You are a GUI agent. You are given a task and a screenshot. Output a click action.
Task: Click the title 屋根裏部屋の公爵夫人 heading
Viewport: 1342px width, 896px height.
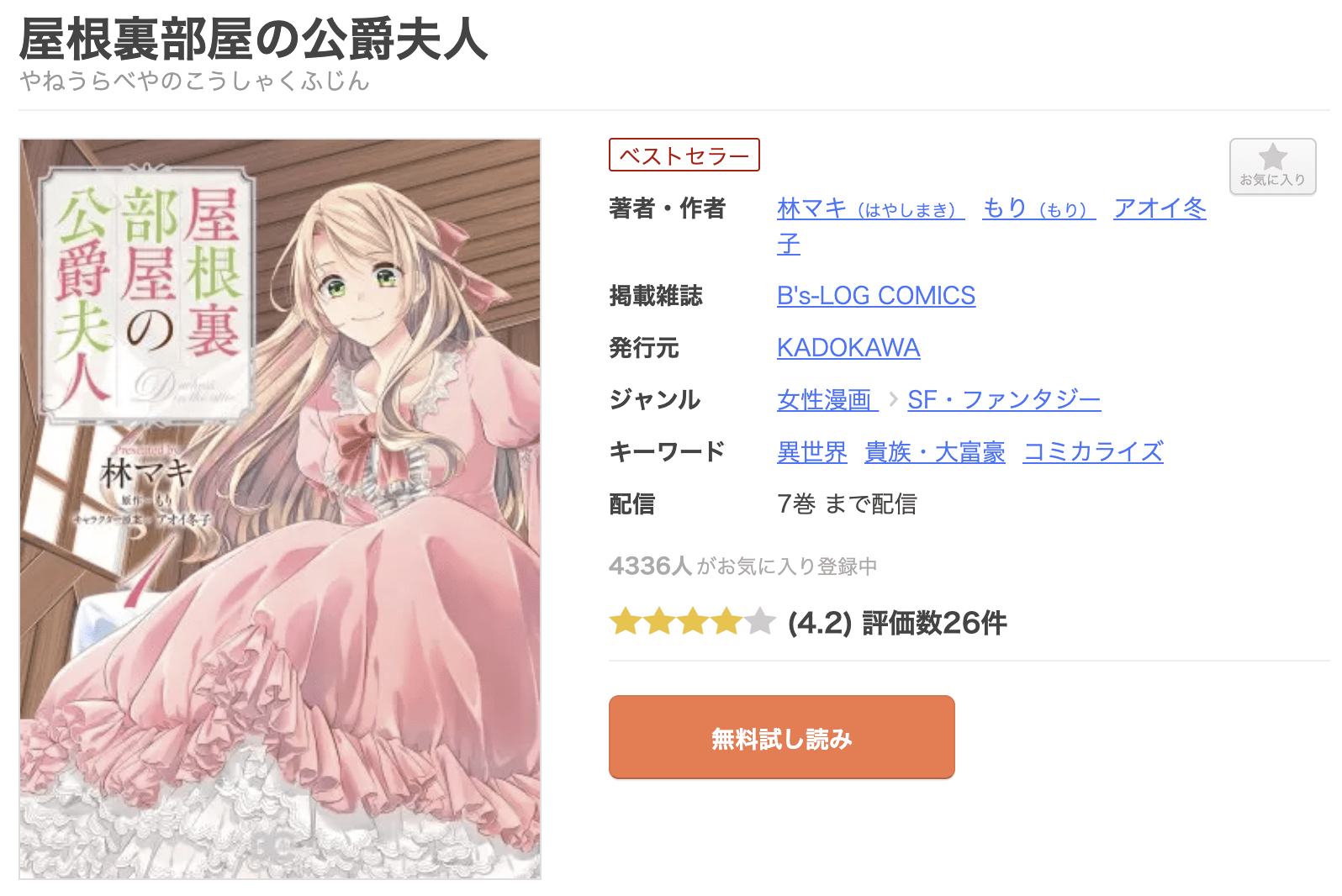point(253,40)
